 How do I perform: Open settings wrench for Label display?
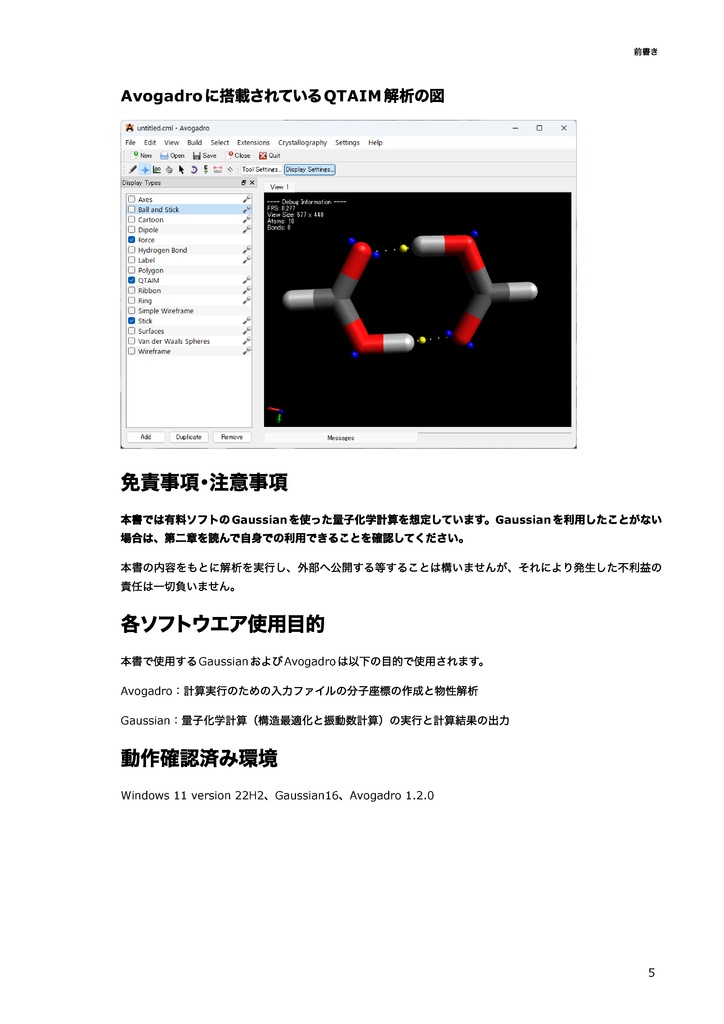[247, 260]
